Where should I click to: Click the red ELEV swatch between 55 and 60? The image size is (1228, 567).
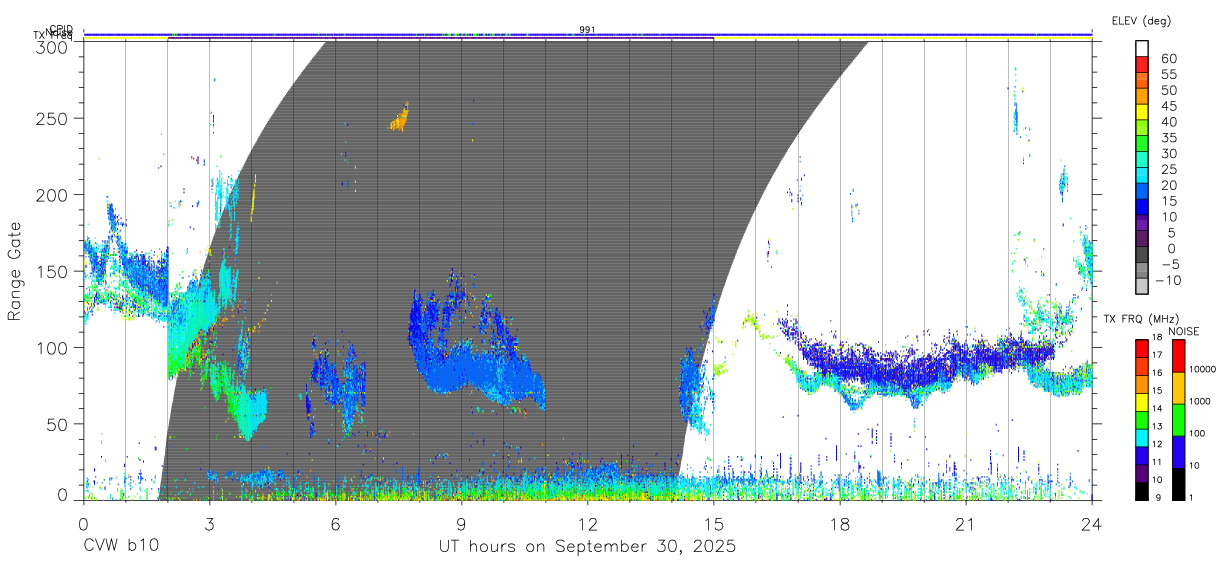[1142, 66]
